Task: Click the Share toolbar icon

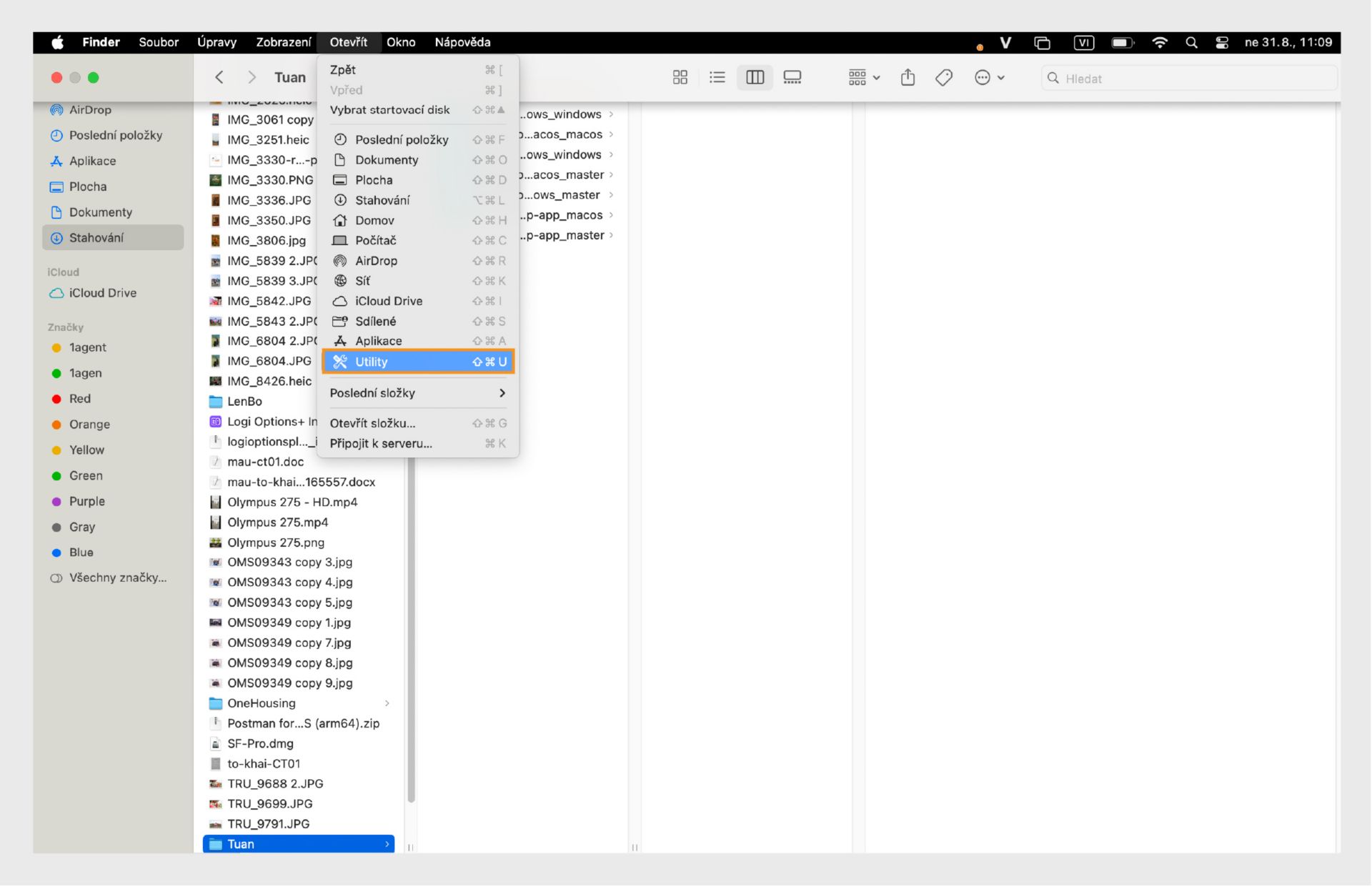Action: [x=908, y=78]
